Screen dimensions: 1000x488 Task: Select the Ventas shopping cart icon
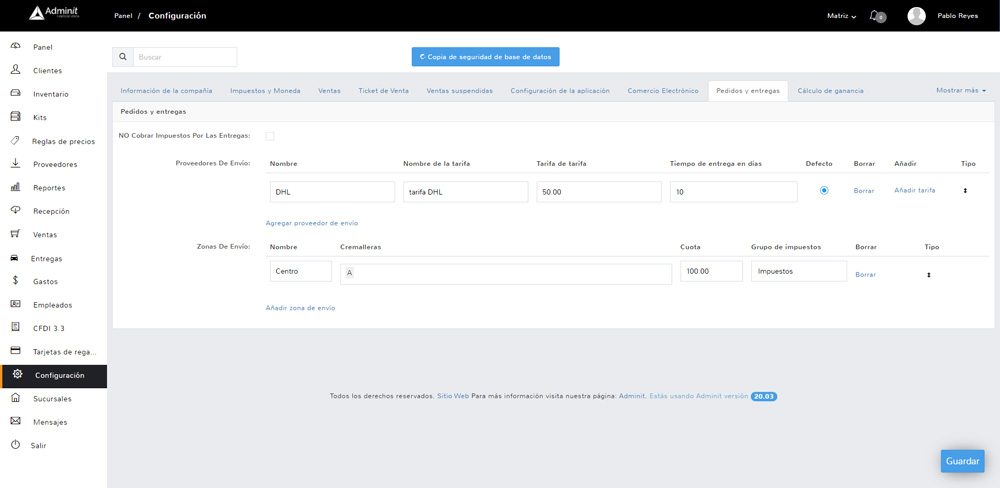[x=15, y=234]
